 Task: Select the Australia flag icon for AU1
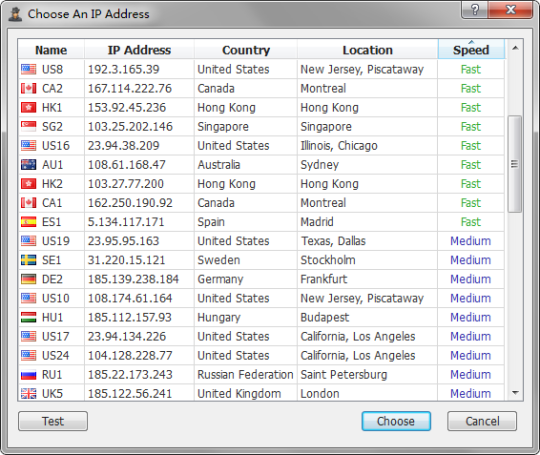pyautogui.click(x=28, y=165)
